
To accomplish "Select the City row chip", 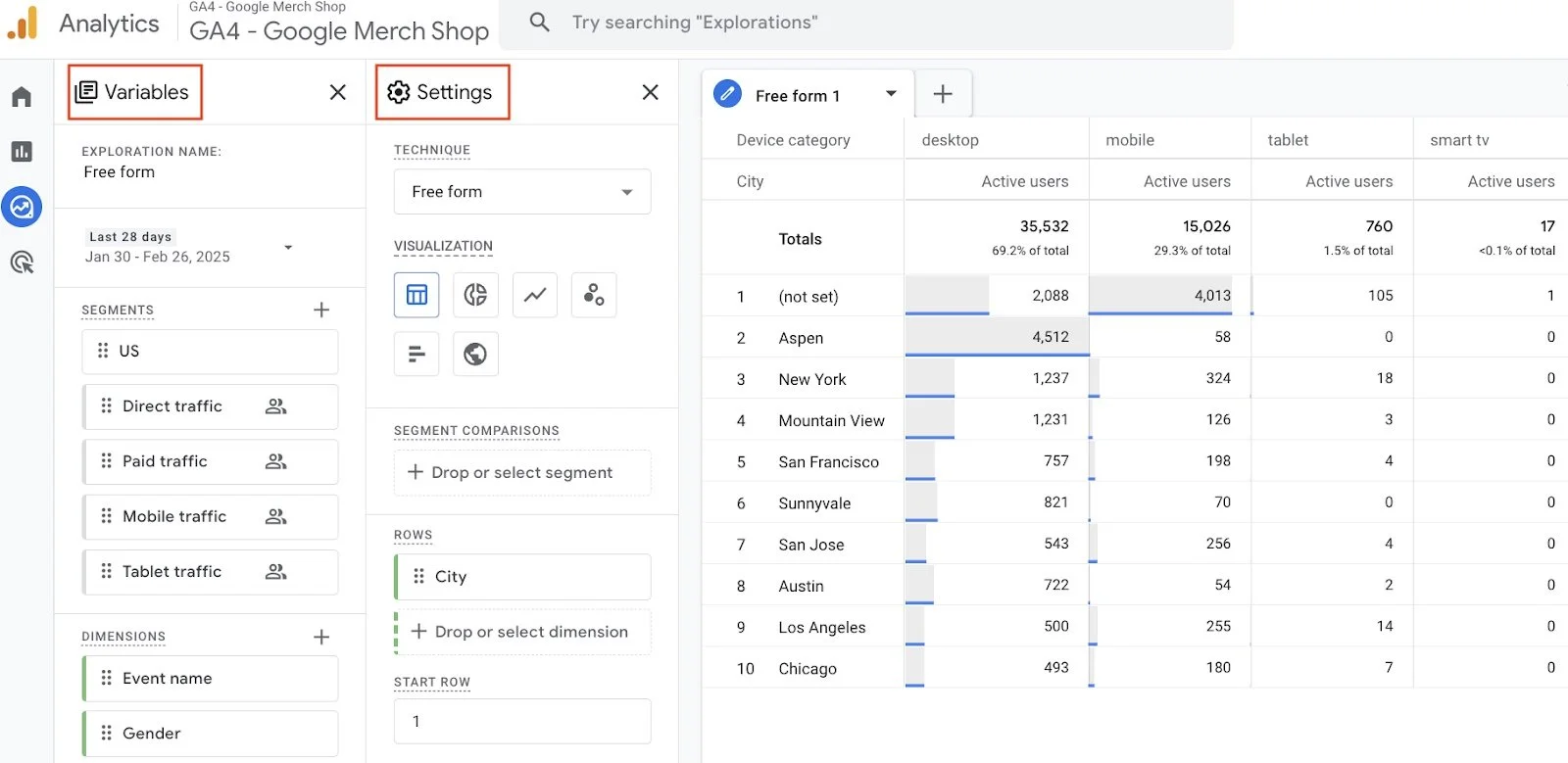I will coord(522,577).
